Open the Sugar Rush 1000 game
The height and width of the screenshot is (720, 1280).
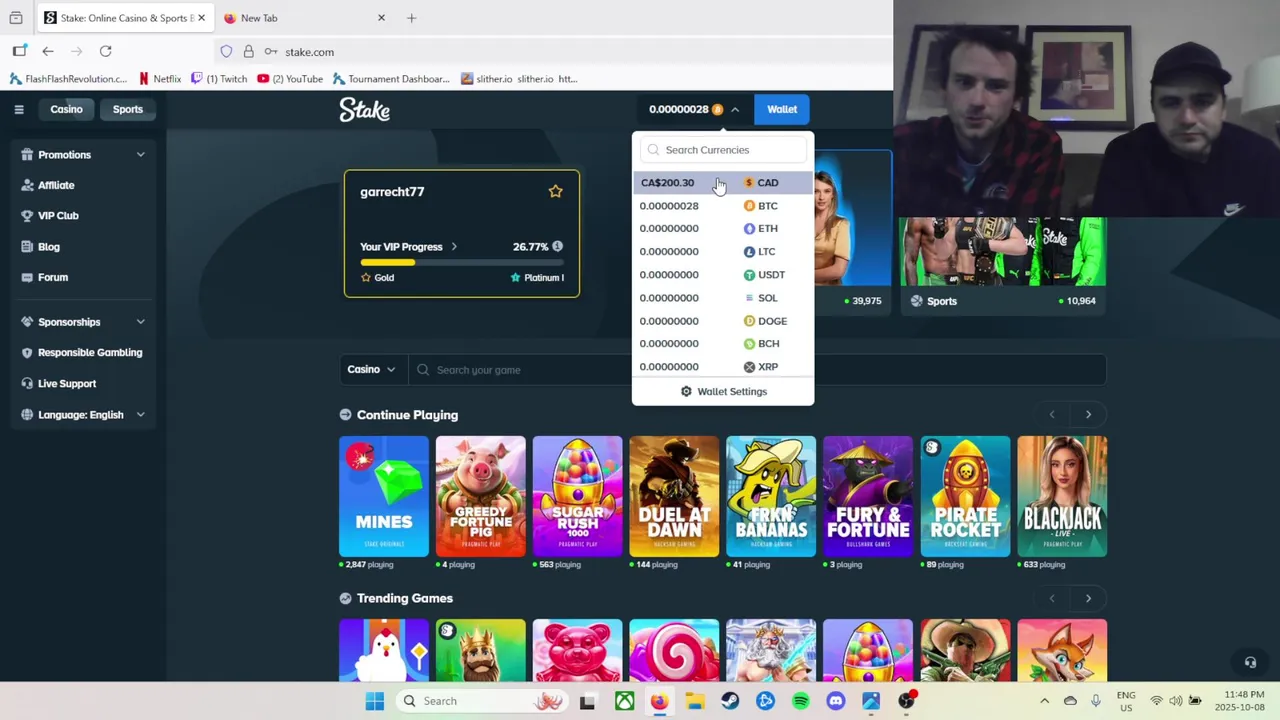[577, 496]
